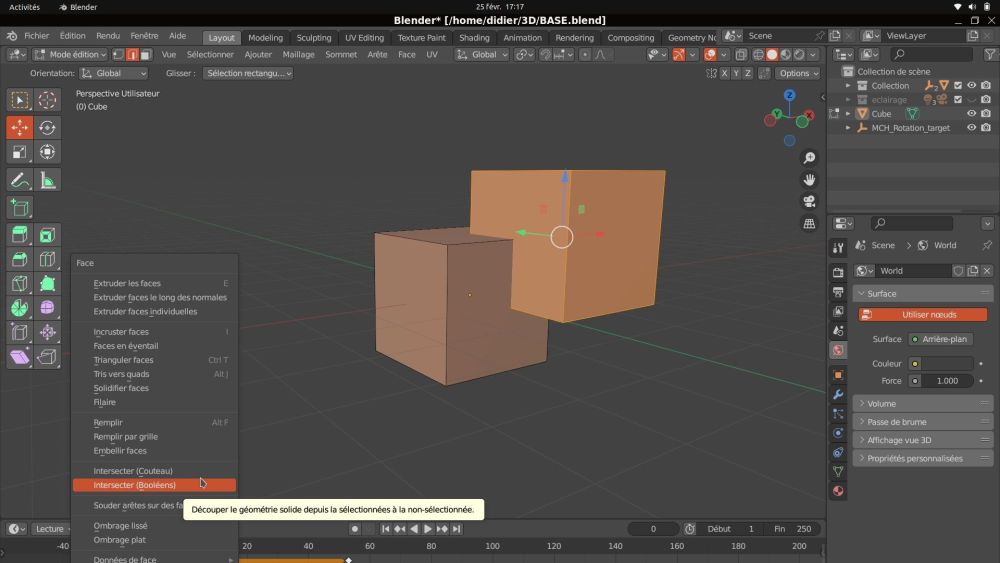Expand the Propriétés personnalisées panel

pyautogui.click(x=923, y=458)
